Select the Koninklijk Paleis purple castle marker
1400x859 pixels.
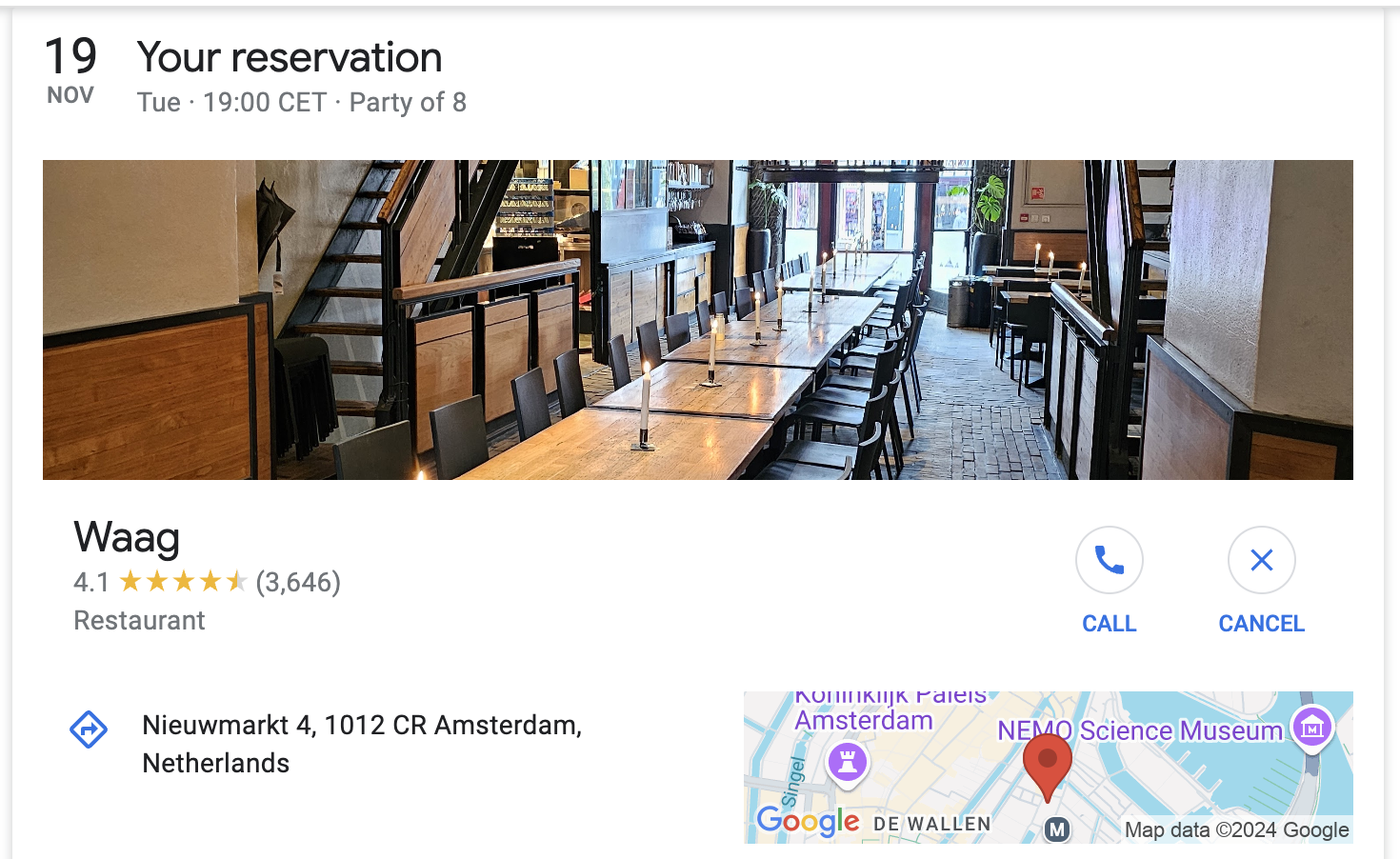click(847, 762)
